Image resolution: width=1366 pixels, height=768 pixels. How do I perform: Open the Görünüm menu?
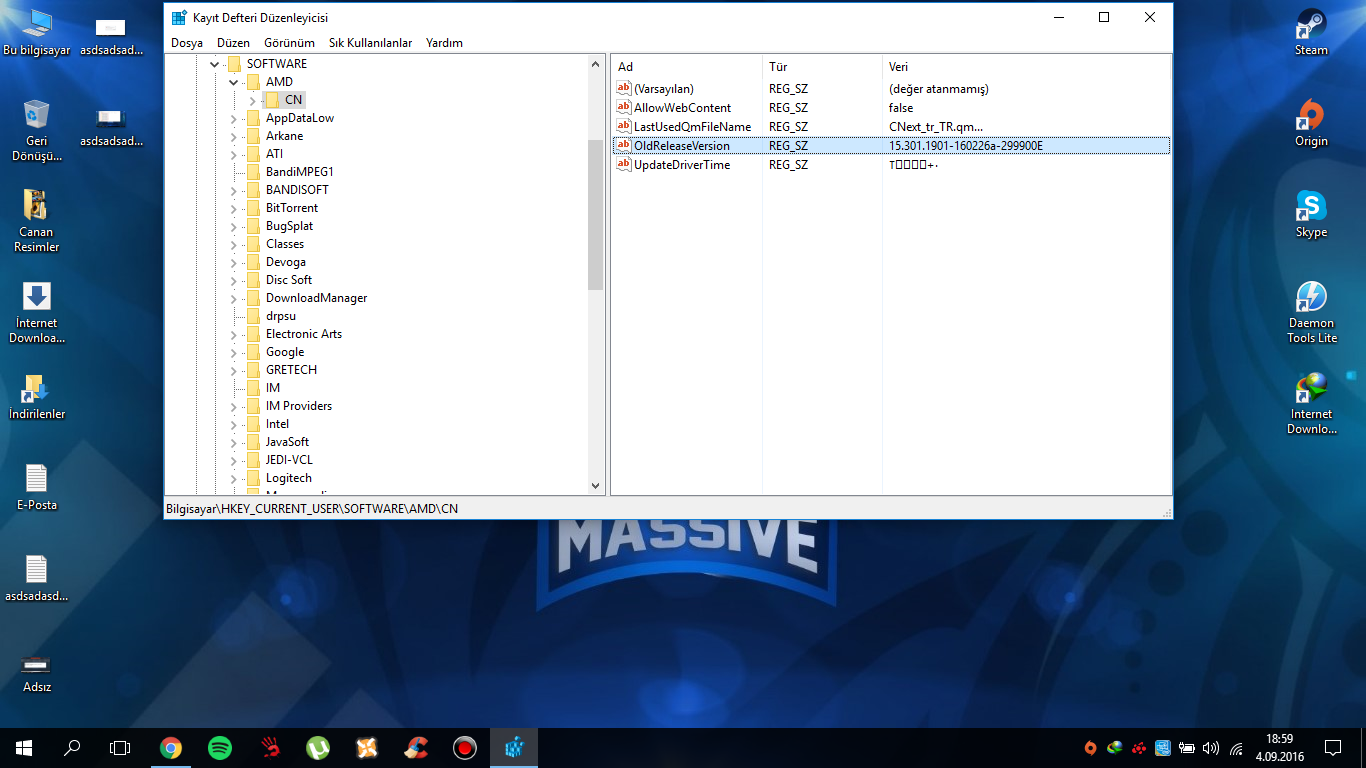[x=289, y=43]
